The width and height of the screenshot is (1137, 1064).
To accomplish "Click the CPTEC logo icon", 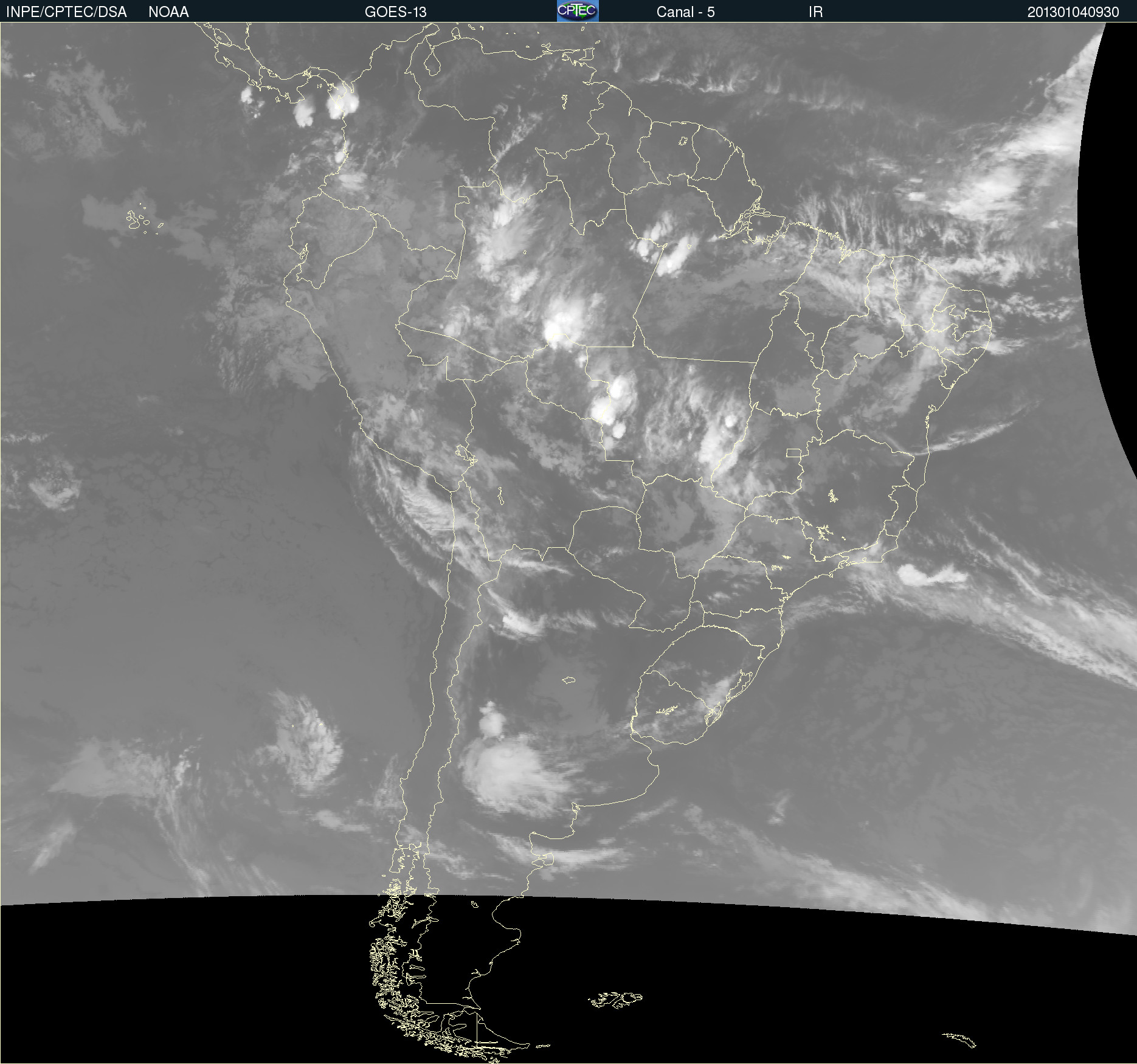I will pyautogui.click(x=578, y=11).
